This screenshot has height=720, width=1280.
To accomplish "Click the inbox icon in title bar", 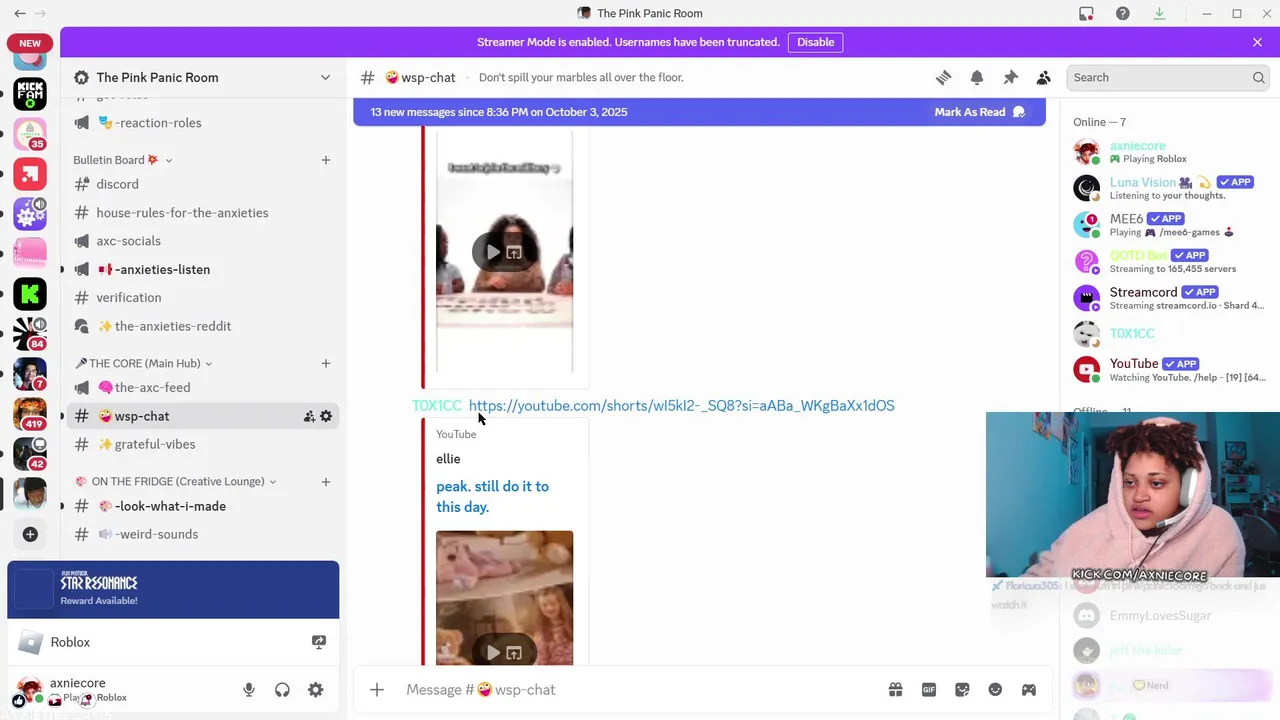I will coord(1086,13).
